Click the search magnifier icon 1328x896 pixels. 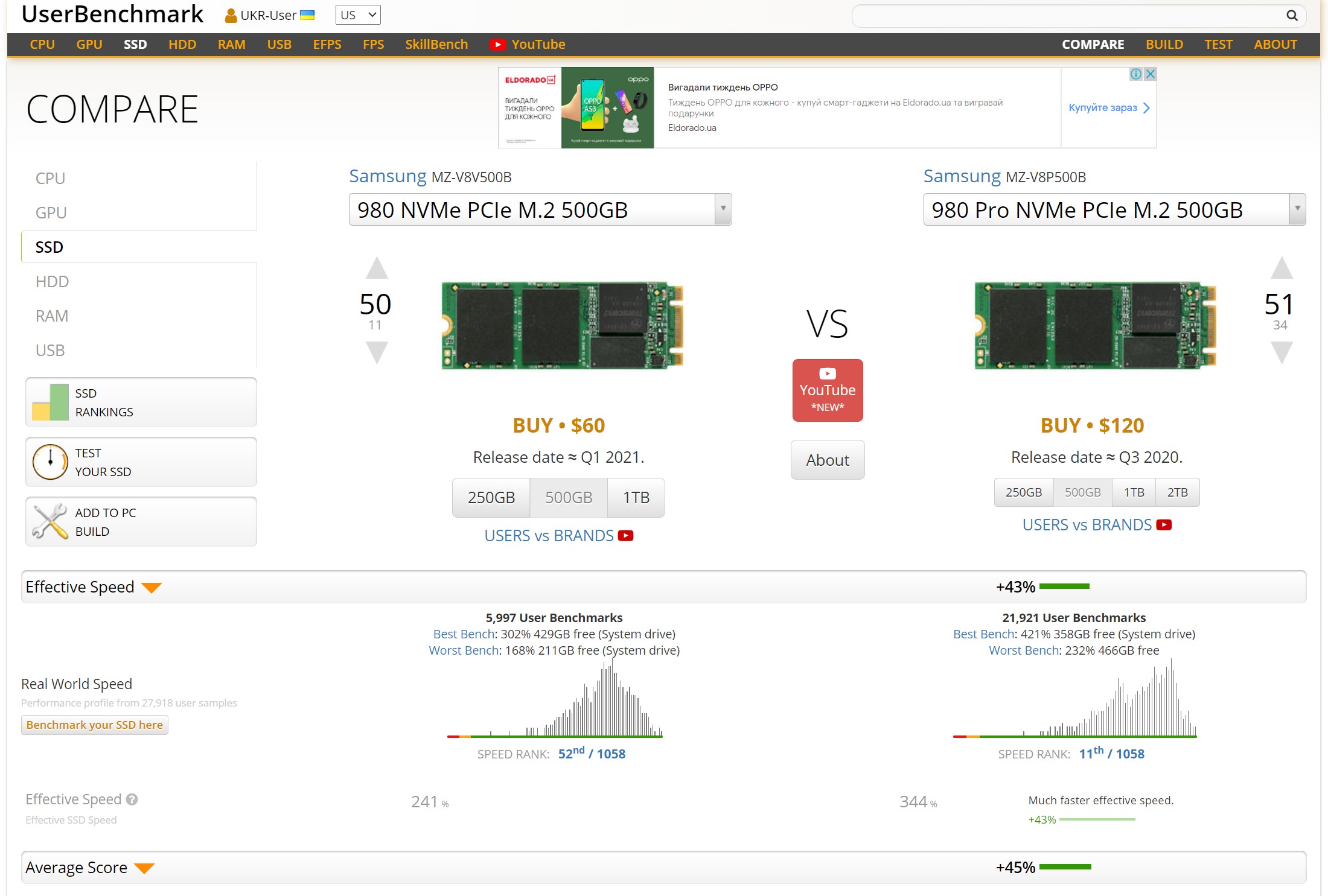click(1292, 16)
